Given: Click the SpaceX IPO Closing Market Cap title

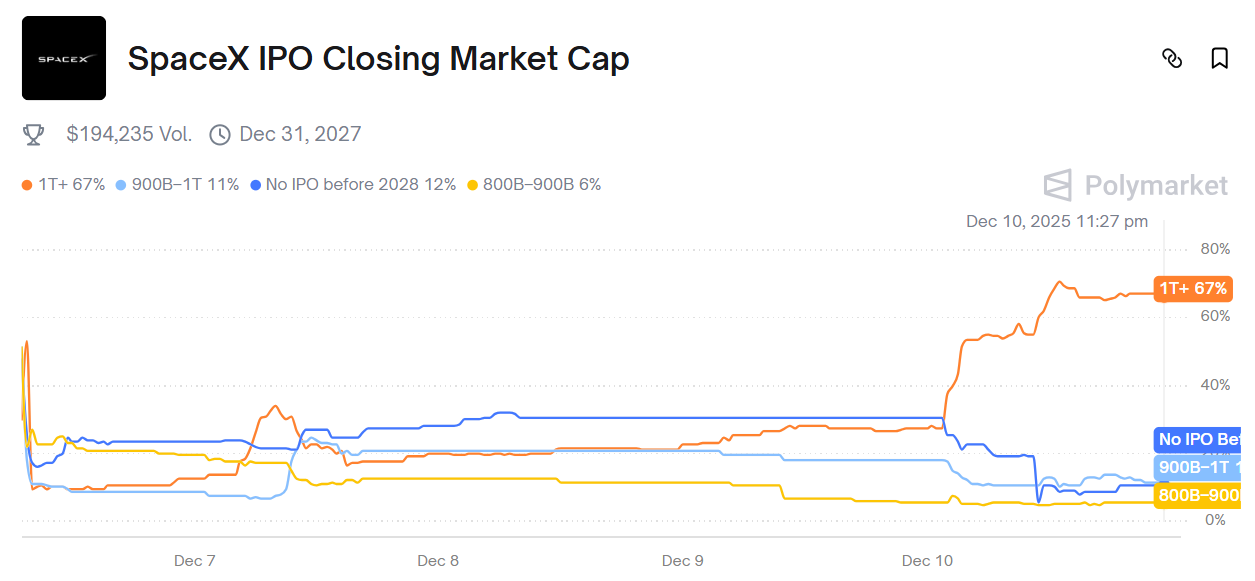Looking at the screenshot, I should (x=378, y=58).
